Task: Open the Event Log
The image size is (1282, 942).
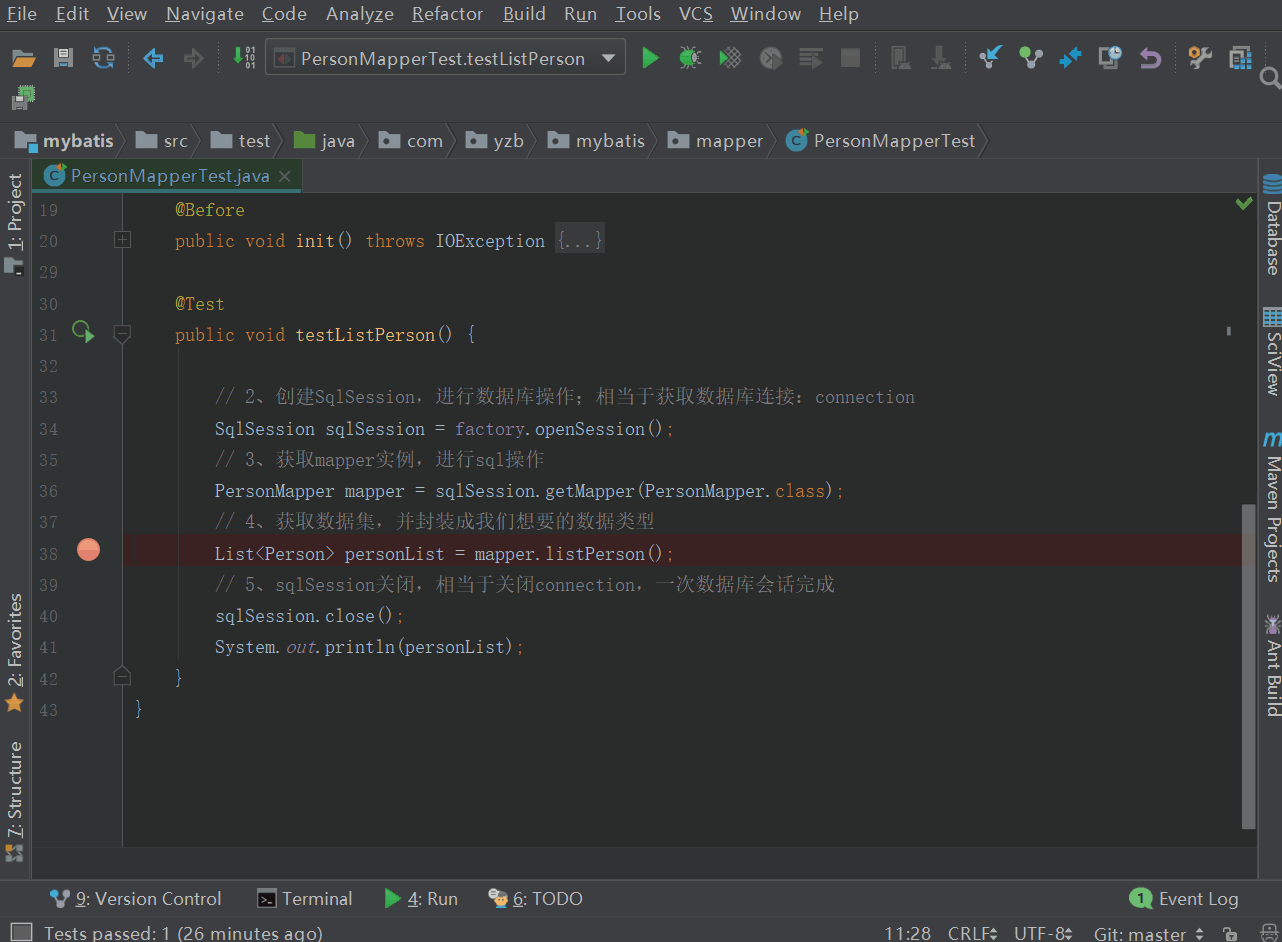Action: click(1184, 899)
